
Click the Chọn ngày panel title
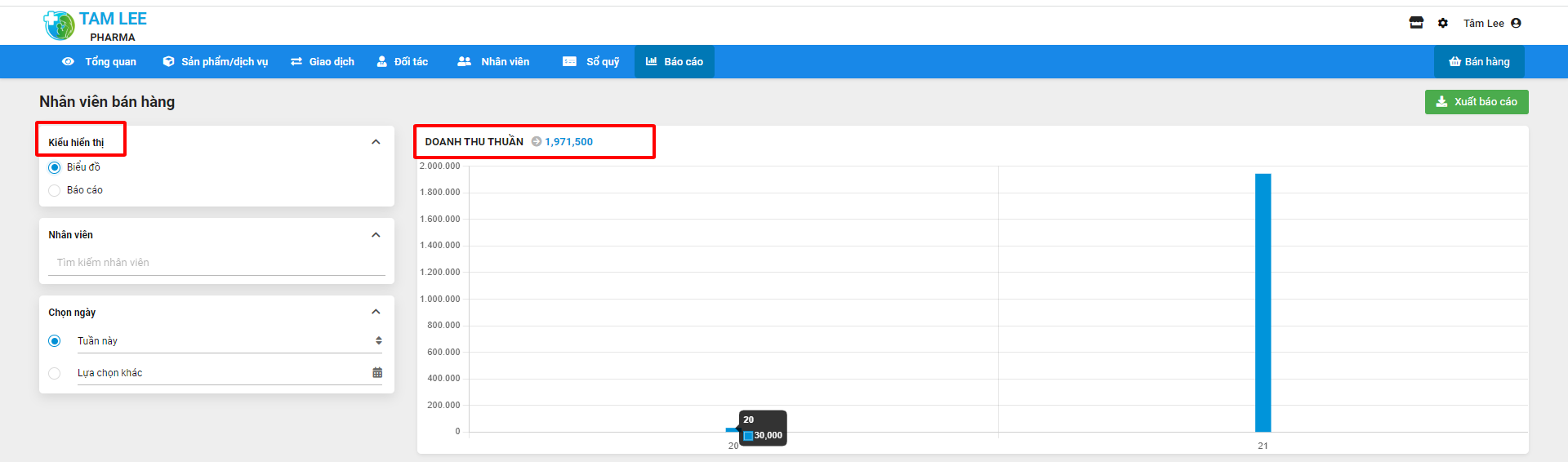click(72, 313)
